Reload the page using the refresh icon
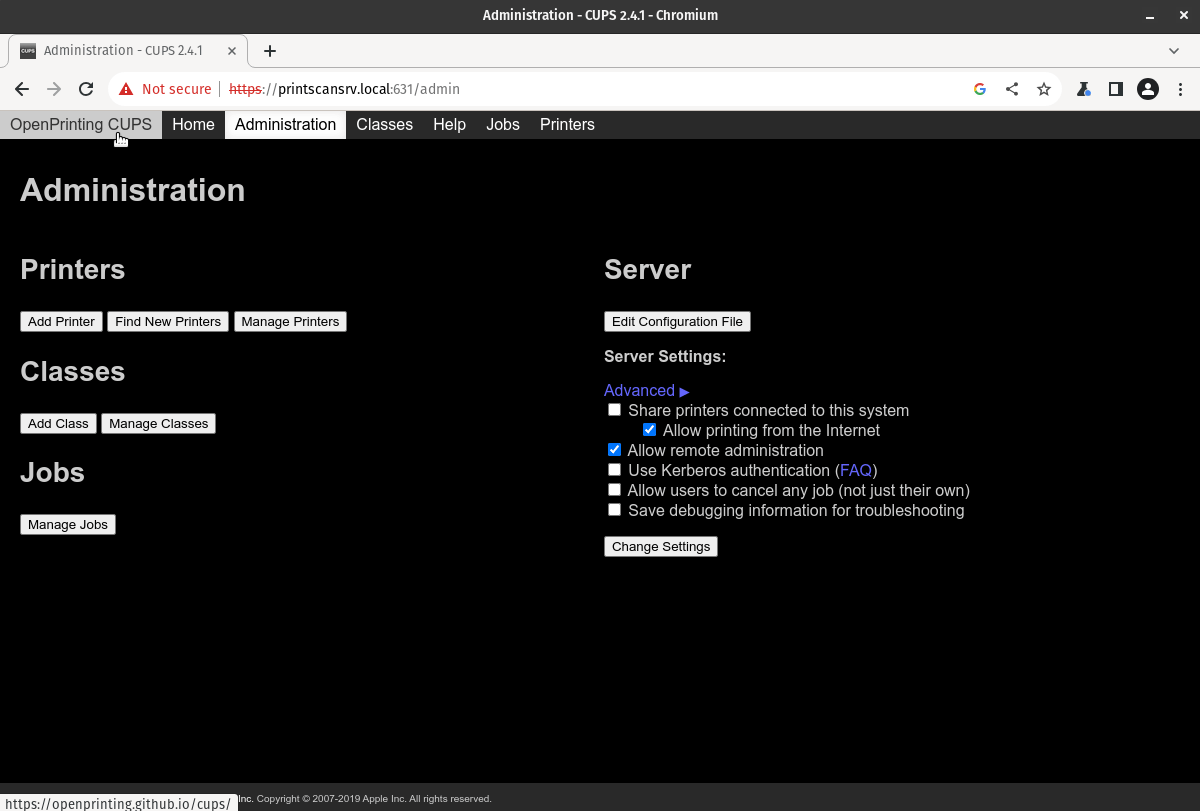 [86, 89]
